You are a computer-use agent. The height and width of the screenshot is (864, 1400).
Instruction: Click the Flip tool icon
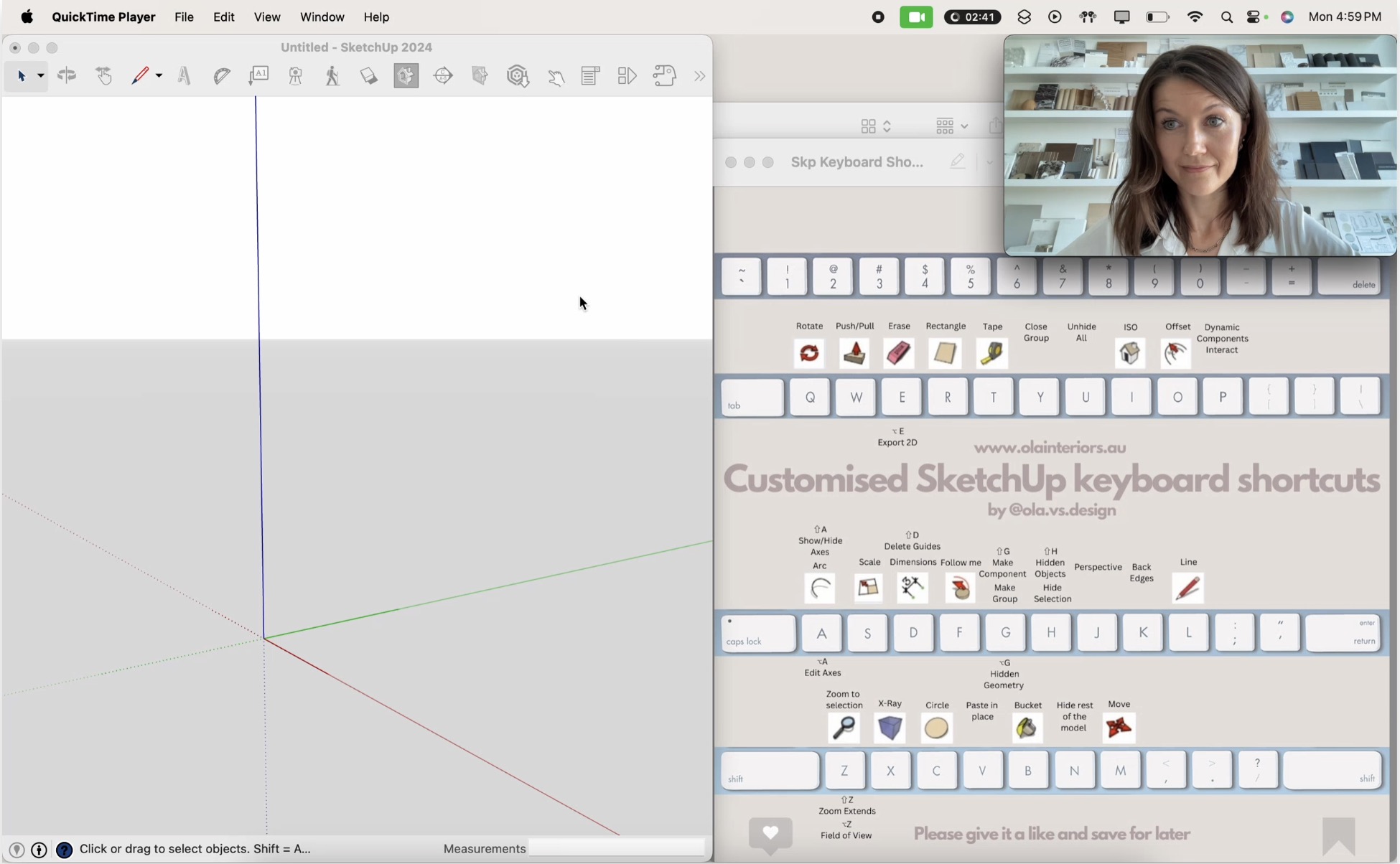click(67, 75)
